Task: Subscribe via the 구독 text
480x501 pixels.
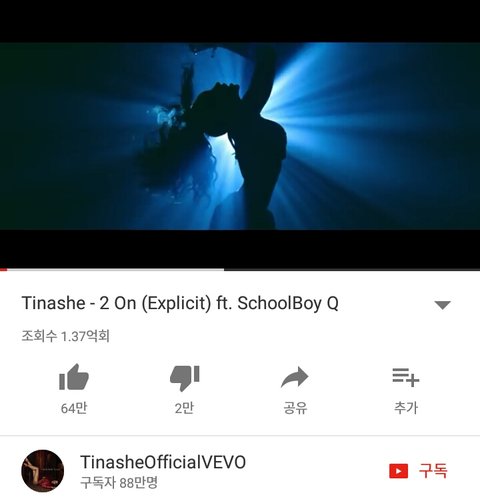Action: [433, 471]
